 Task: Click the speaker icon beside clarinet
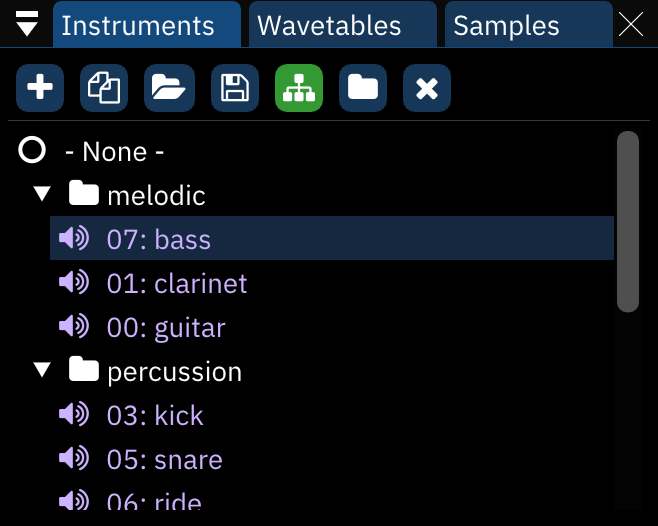[x=74, y=283]
